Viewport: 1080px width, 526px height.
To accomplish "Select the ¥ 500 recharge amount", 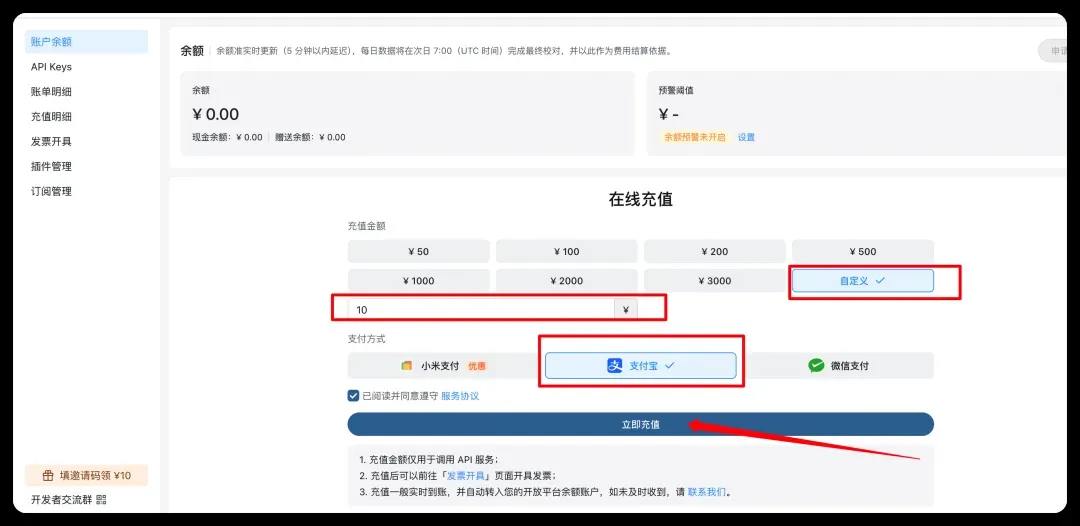I will 863,251.
